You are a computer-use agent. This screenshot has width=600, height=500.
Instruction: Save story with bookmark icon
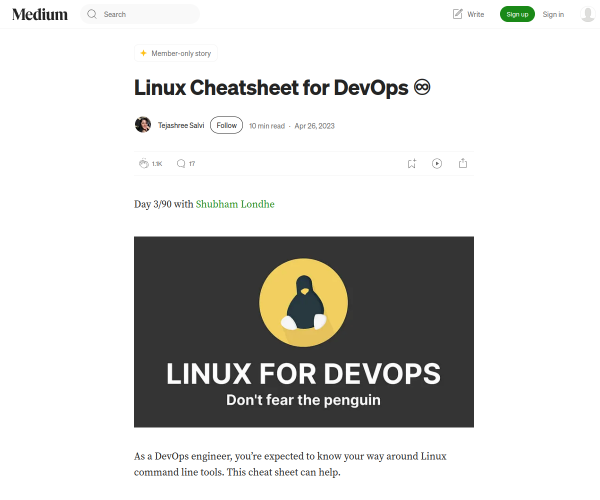point(412,164)
